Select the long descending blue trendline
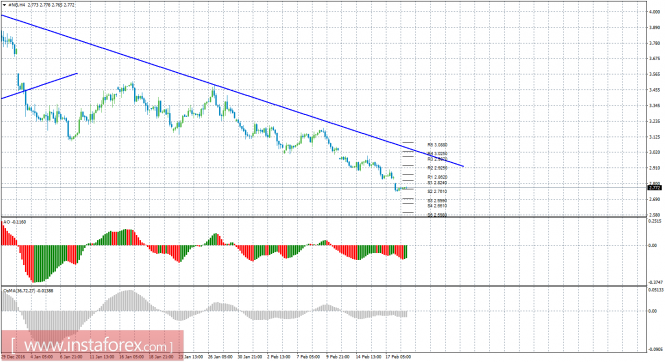This screenshot has width=665, height=362. [x=232, y=91]
